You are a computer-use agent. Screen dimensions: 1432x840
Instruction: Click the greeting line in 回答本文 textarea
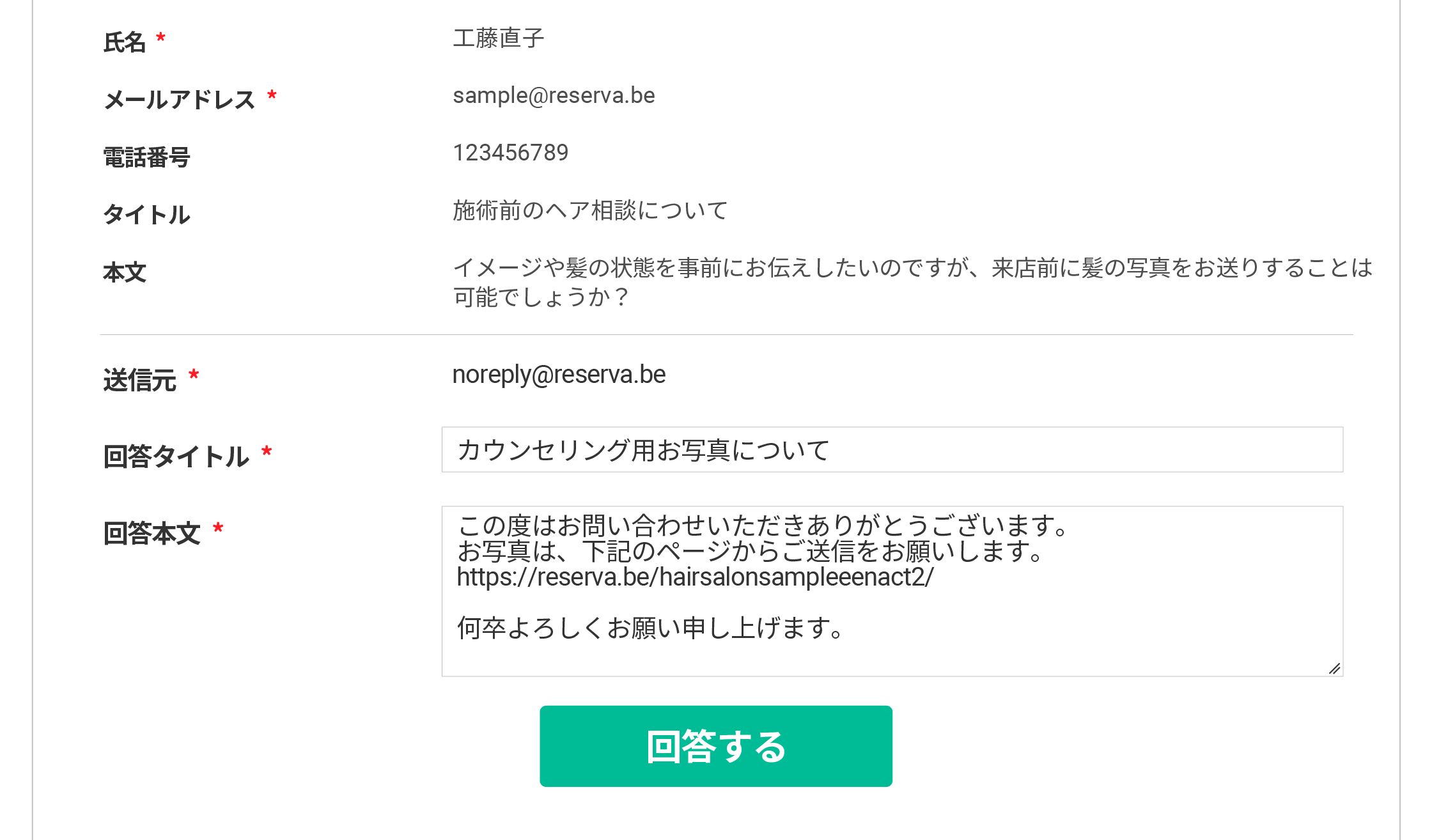click(x=763, y=526)
